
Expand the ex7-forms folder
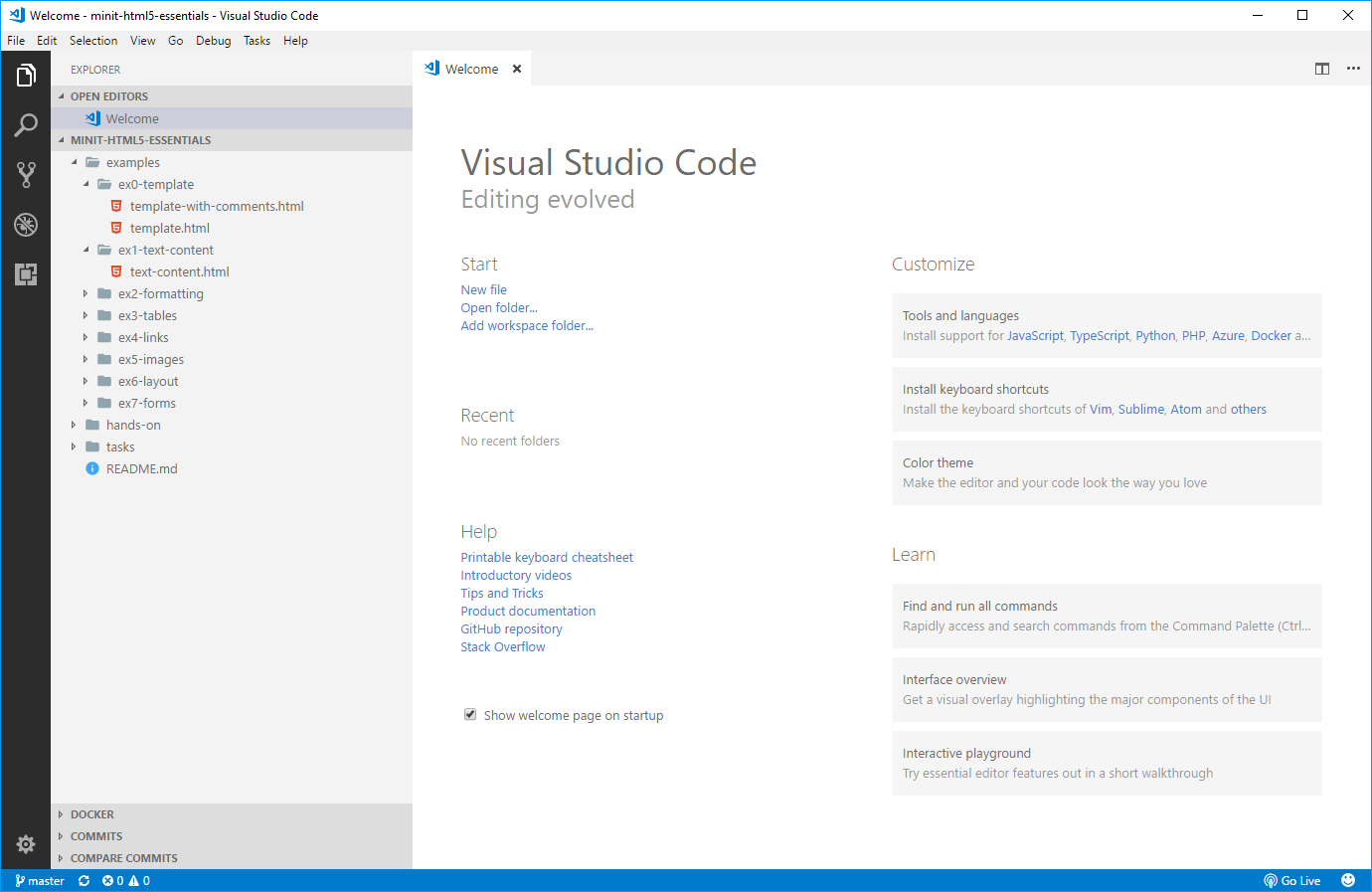click(x=86, y=403)
